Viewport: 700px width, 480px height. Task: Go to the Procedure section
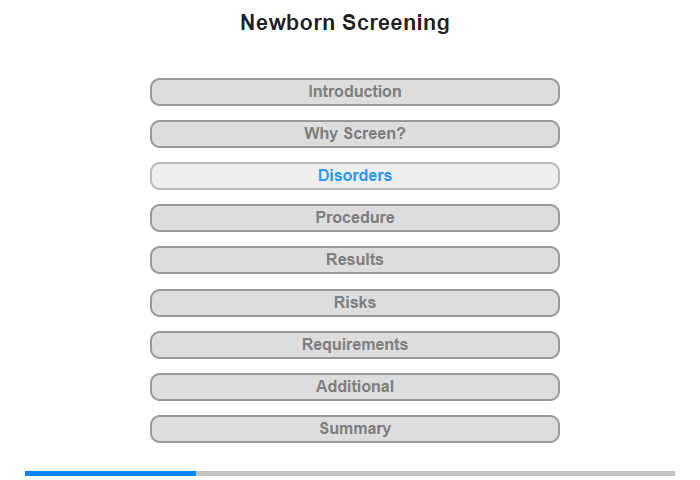point(355,218)
